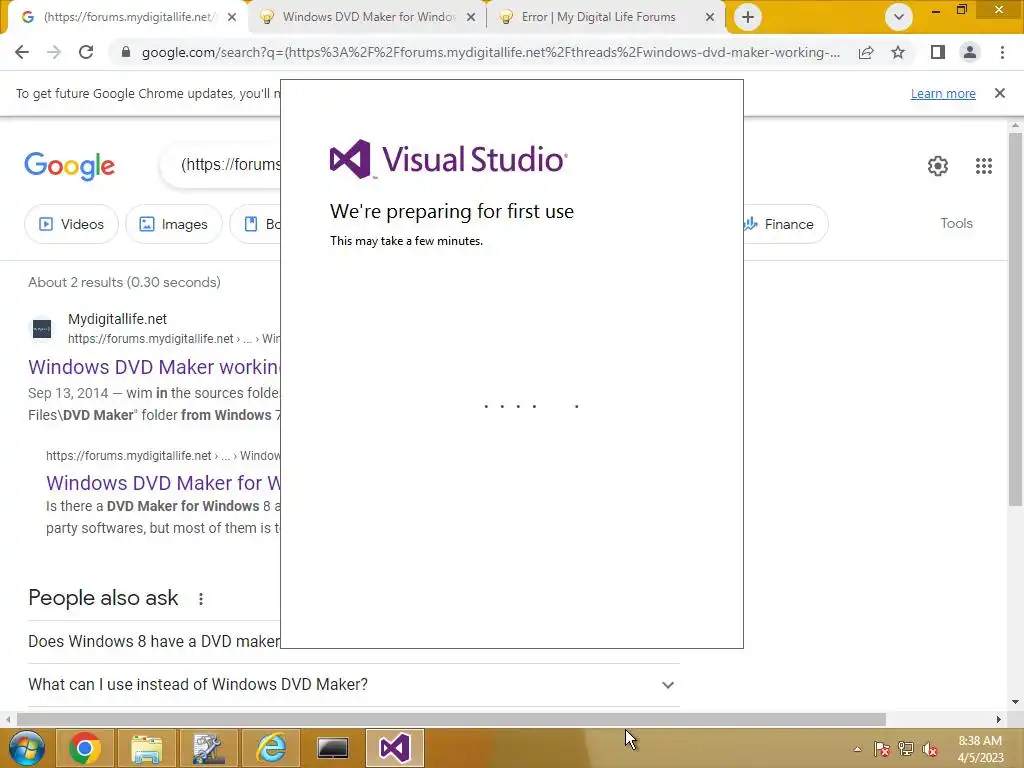Open the black console window taskbar icon
This screenshot has height=768, width=1024.
pos(332,748)
